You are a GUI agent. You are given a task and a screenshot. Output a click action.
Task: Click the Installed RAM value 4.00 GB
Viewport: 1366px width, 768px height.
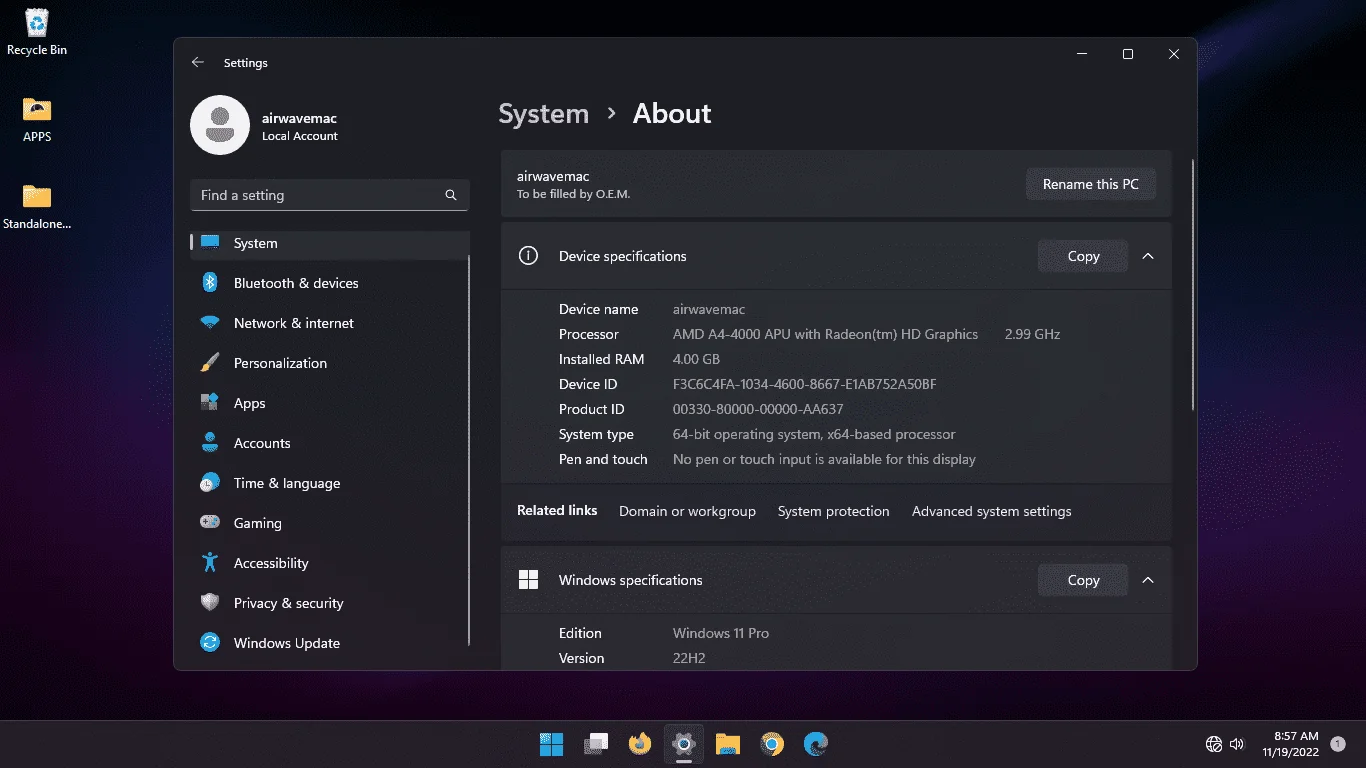click(696, 359)
